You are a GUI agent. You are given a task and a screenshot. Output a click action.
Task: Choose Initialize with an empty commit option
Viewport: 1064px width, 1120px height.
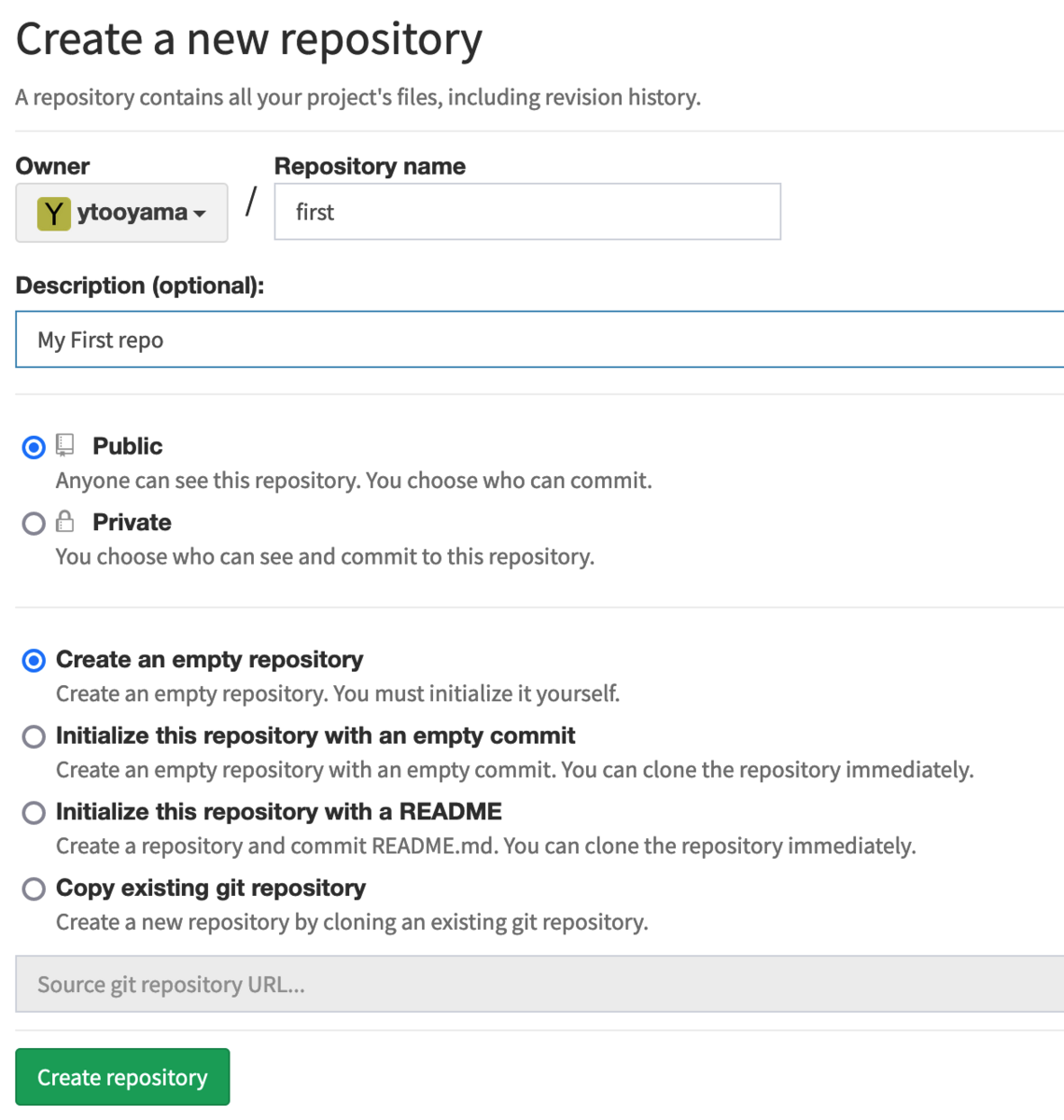point(34,736)
